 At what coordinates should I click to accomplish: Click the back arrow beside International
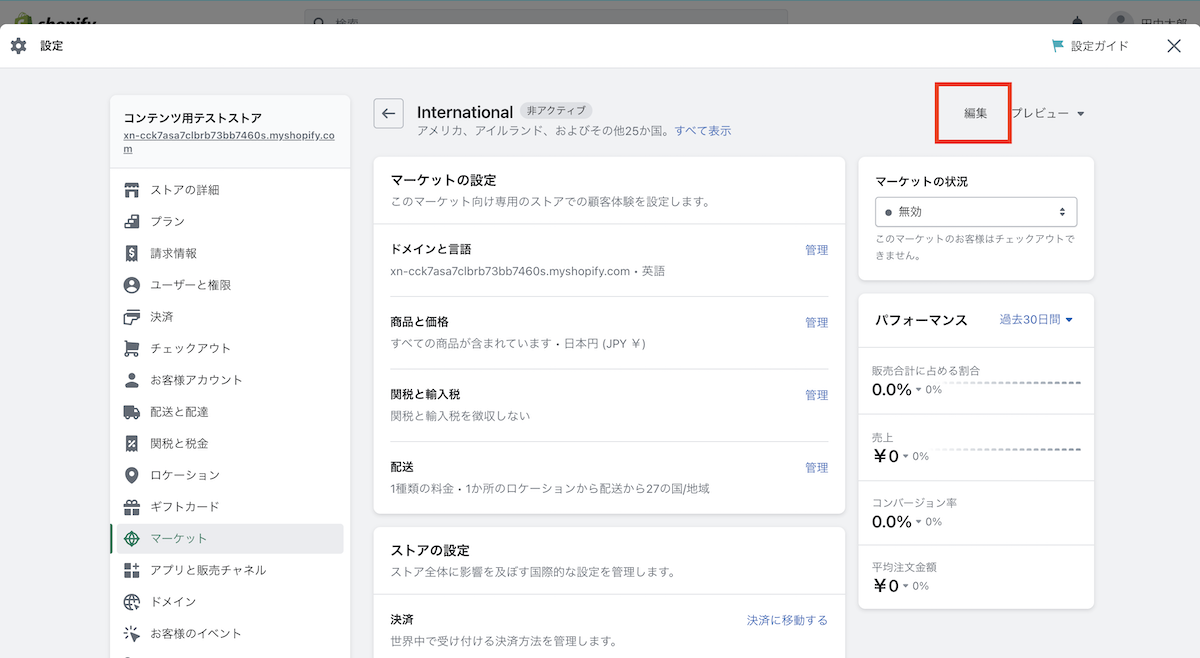point(388,113)
